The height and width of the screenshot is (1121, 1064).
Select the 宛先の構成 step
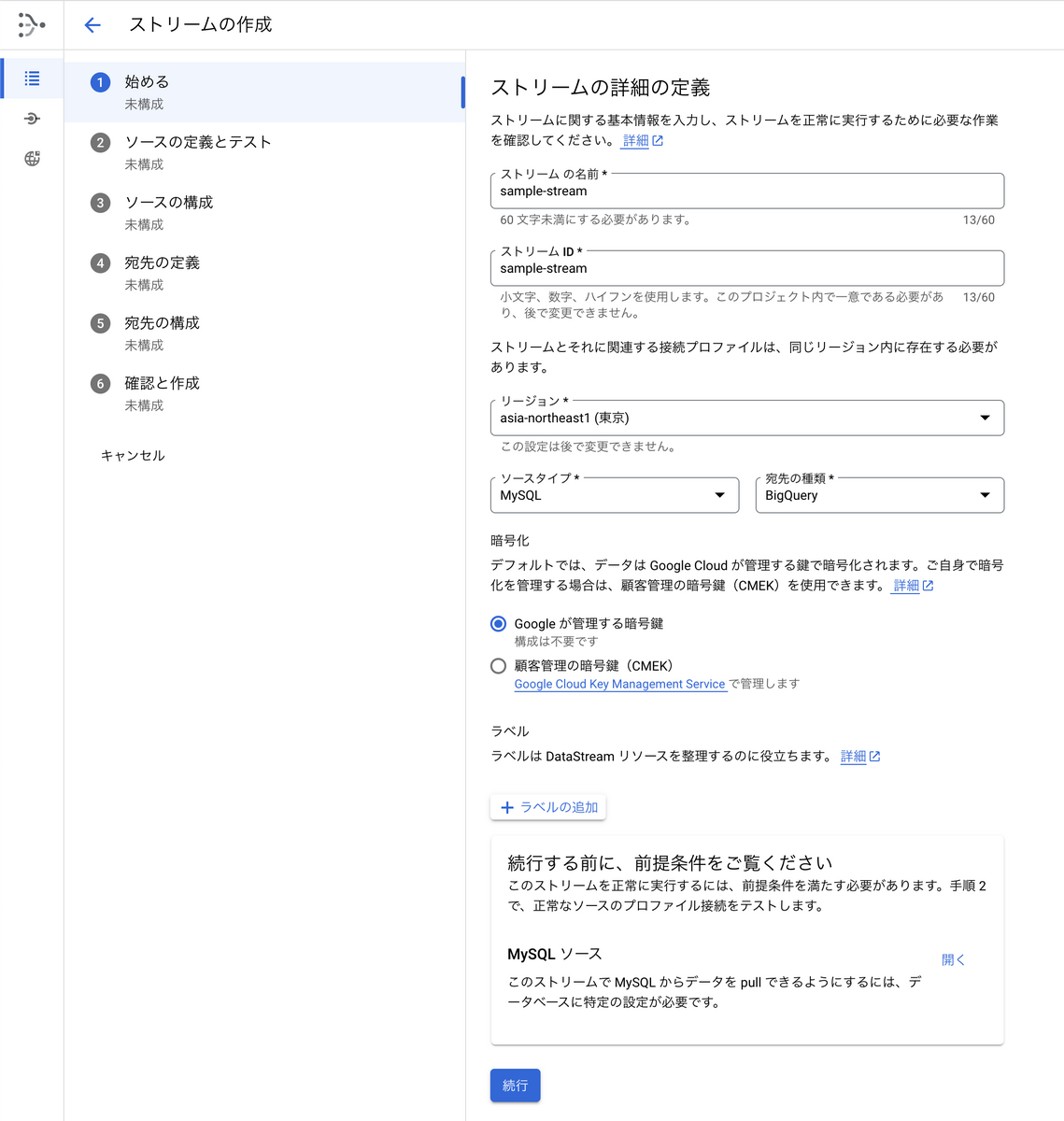tap(264, 333)
